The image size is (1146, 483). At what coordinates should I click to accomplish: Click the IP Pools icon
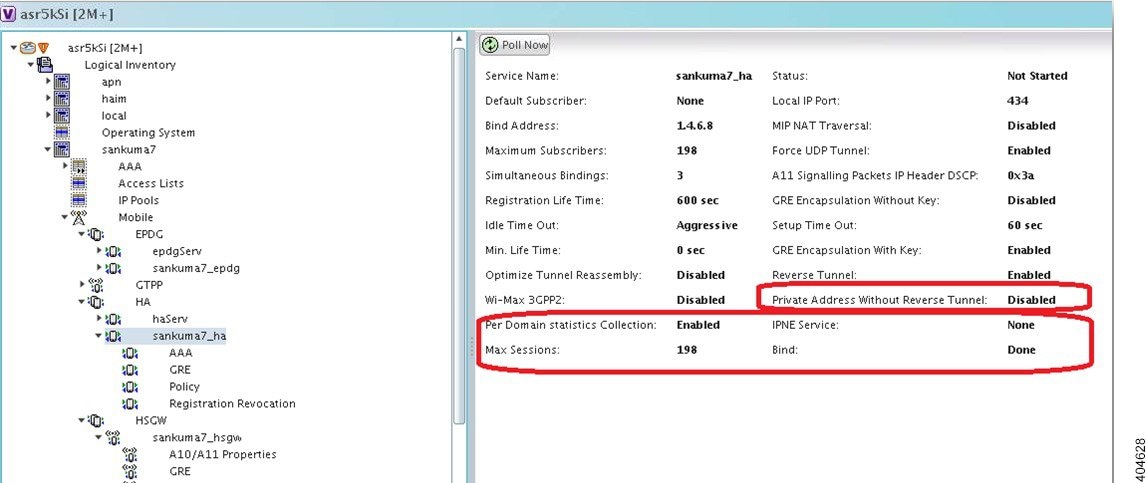(x=79, y=200)
